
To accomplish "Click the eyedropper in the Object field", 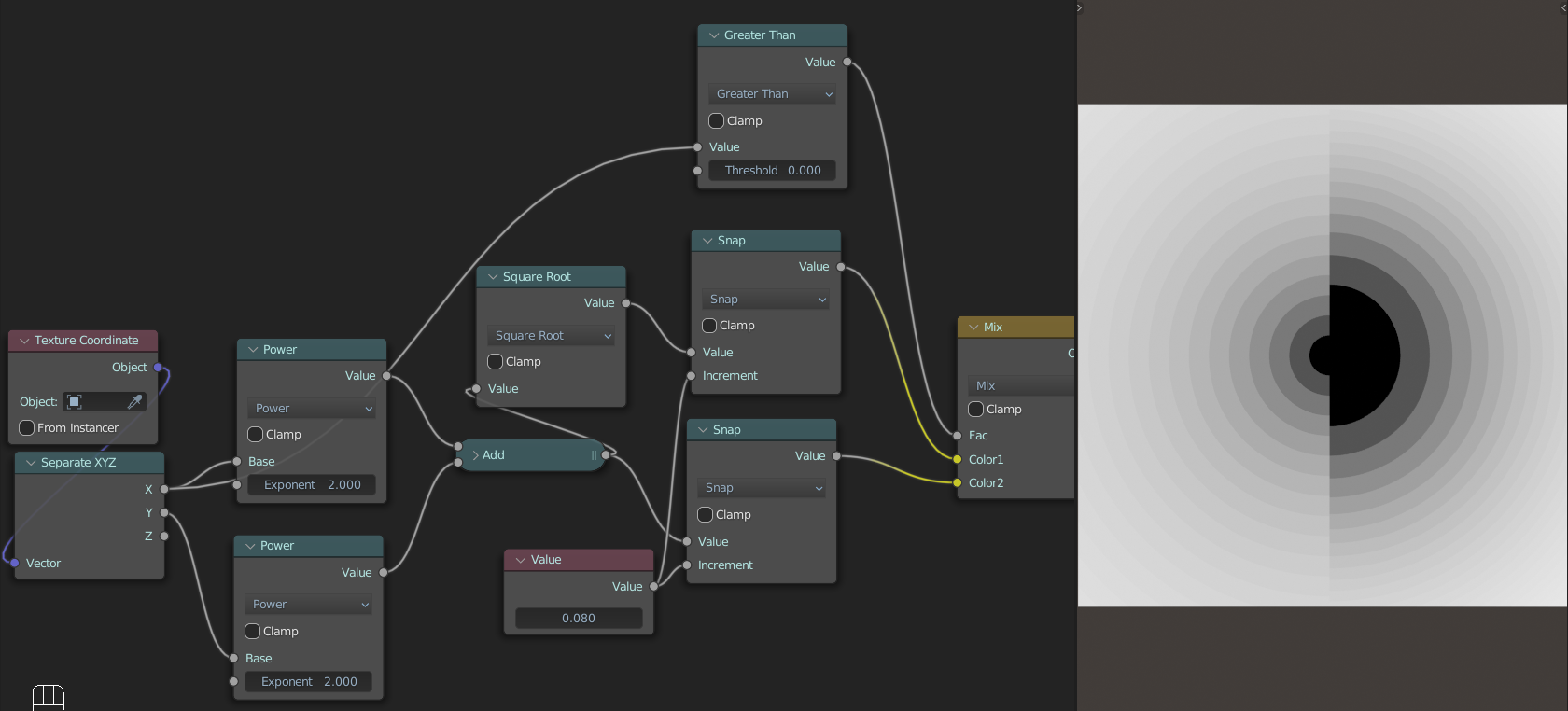I will [134, 401].
